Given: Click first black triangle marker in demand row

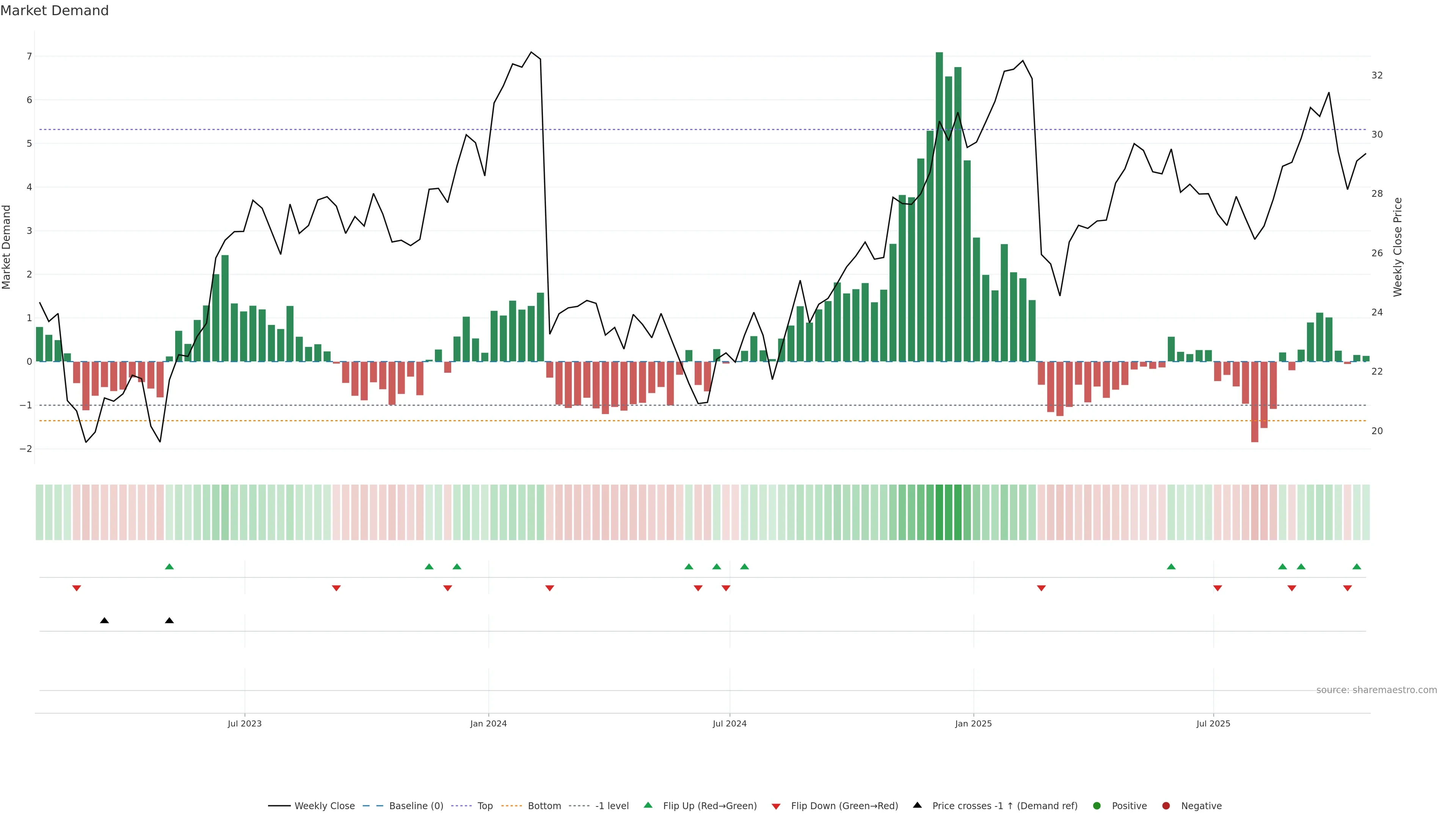Looking at the screenshot, I should 105,621.
